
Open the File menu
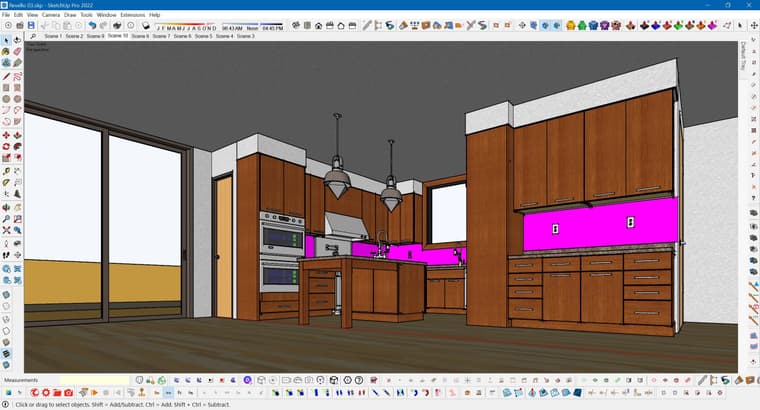6,15
